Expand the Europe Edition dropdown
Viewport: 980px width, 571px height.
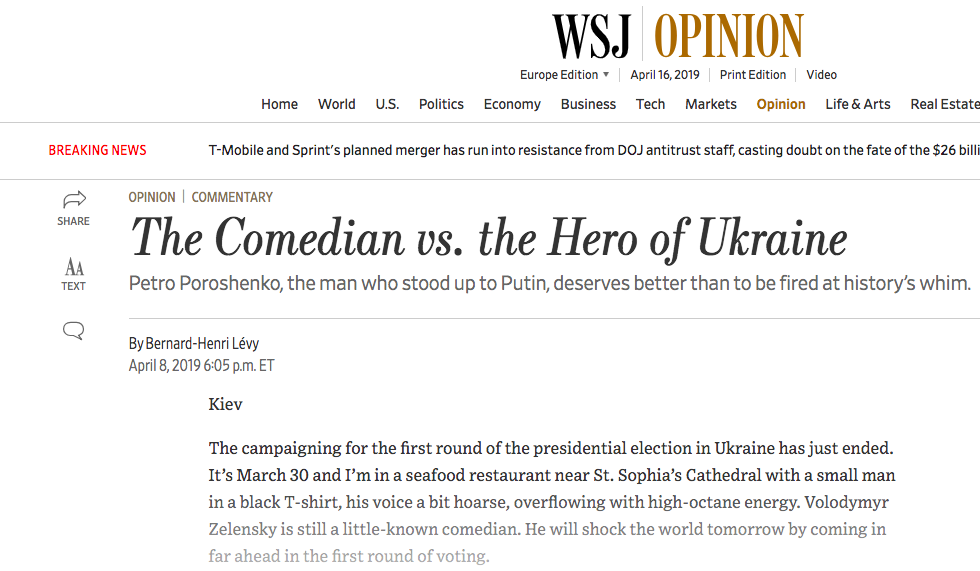[564, 75]
